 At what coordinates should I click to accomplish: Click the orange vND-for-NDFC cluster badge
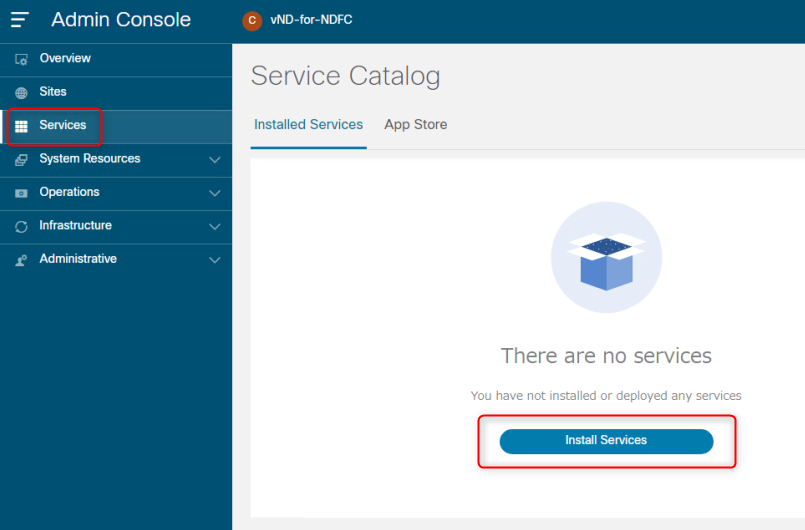click(x=252, y=21)
